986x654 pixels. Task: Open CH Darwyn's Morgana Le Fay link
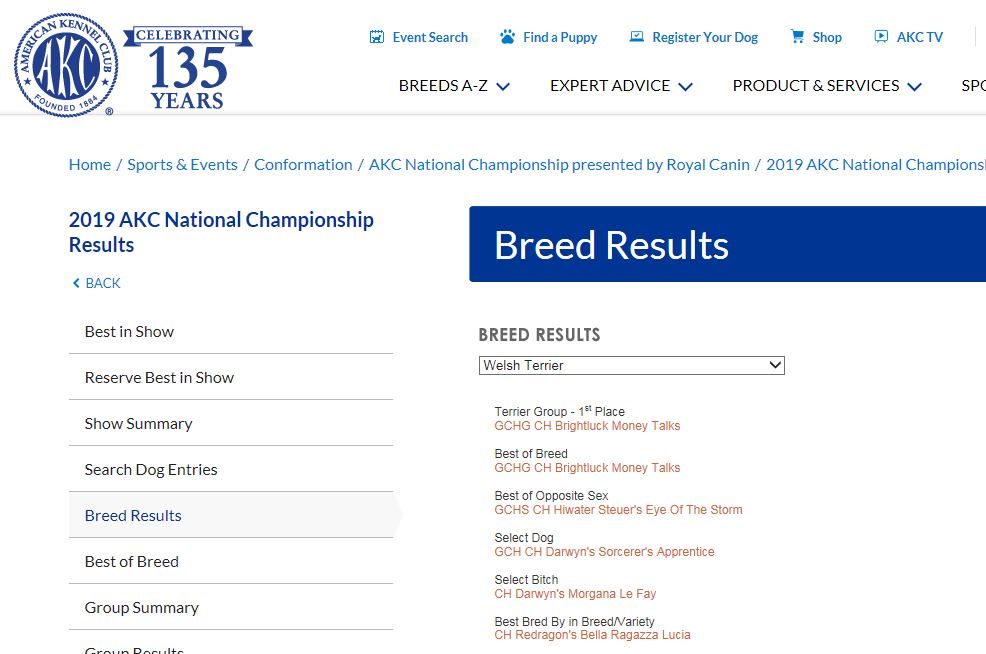[x=575, y=594]
